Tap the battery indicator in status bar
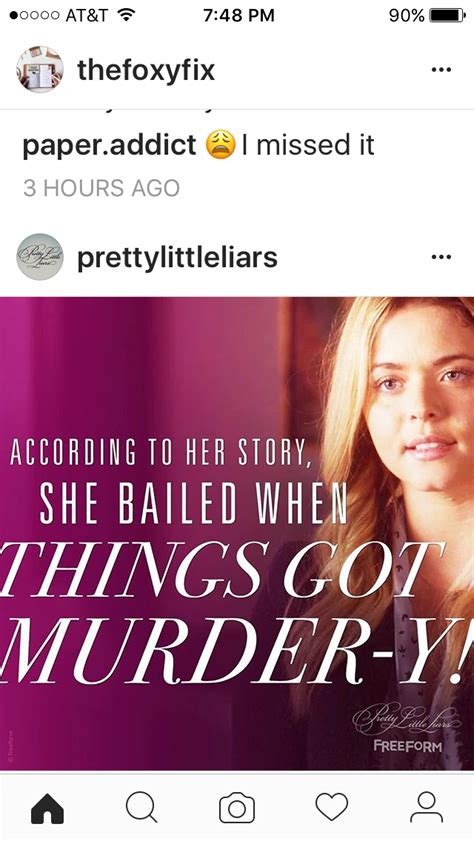 click(x=448, y=16)
